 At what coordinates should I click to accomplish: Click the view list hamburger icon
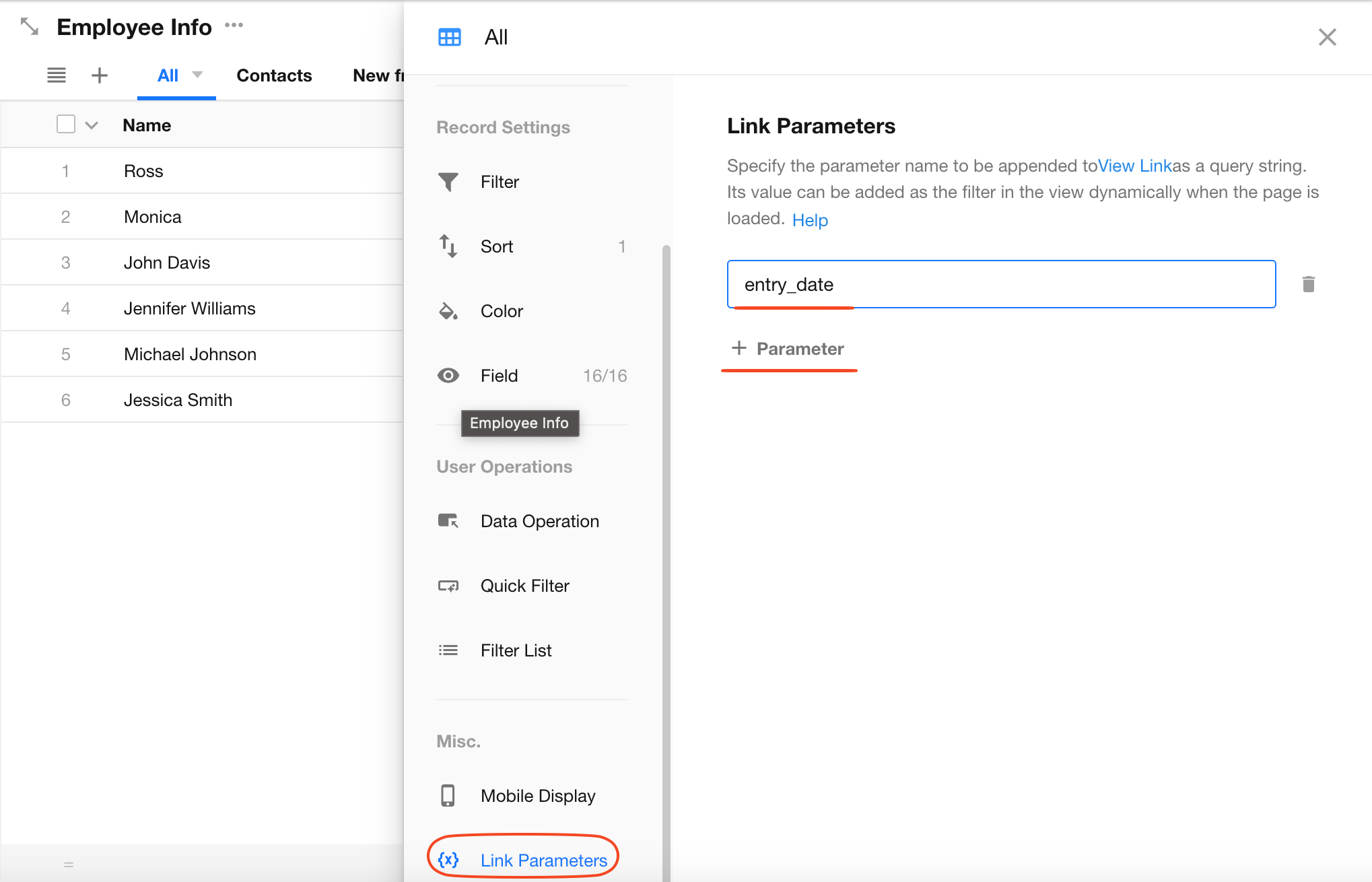coord(57,75)
